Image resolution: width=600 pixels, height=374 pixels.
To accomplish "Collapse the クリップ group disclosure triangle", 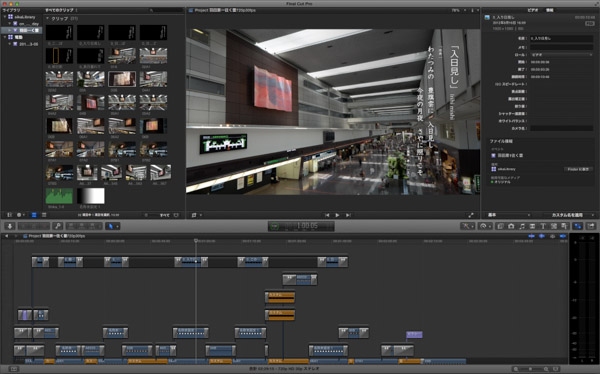I will [x=47, y=18].
